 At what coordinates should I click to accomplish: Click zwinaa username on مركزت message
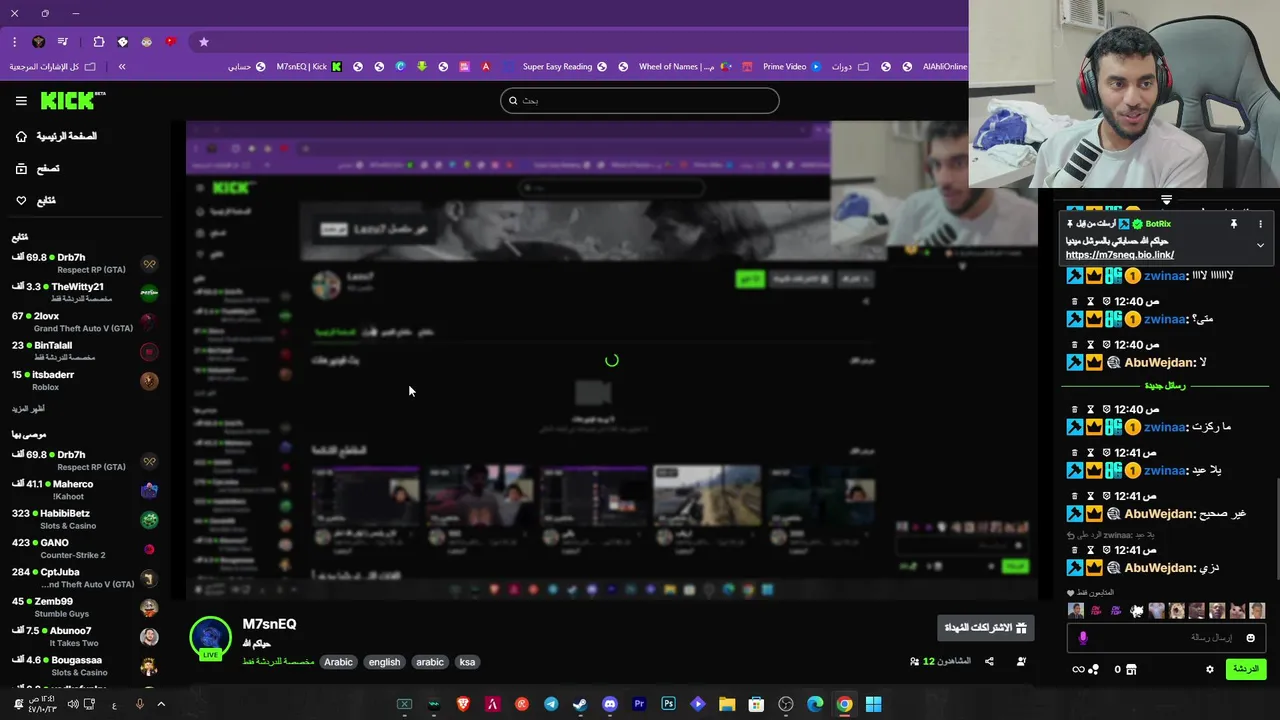pos(1165,427)
